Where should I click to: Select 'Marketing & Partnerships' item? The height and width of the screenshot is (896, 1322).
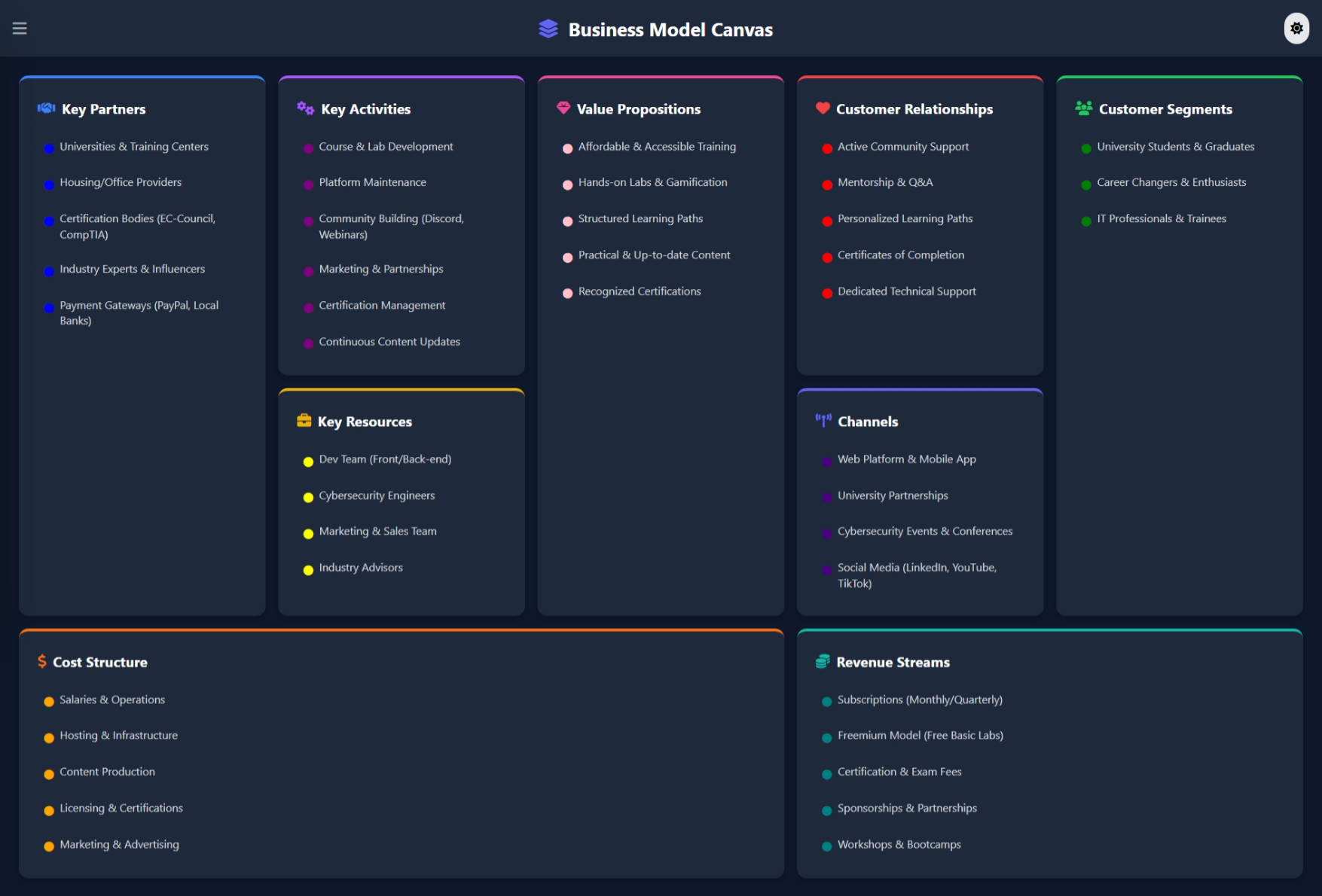click(380, 269)
